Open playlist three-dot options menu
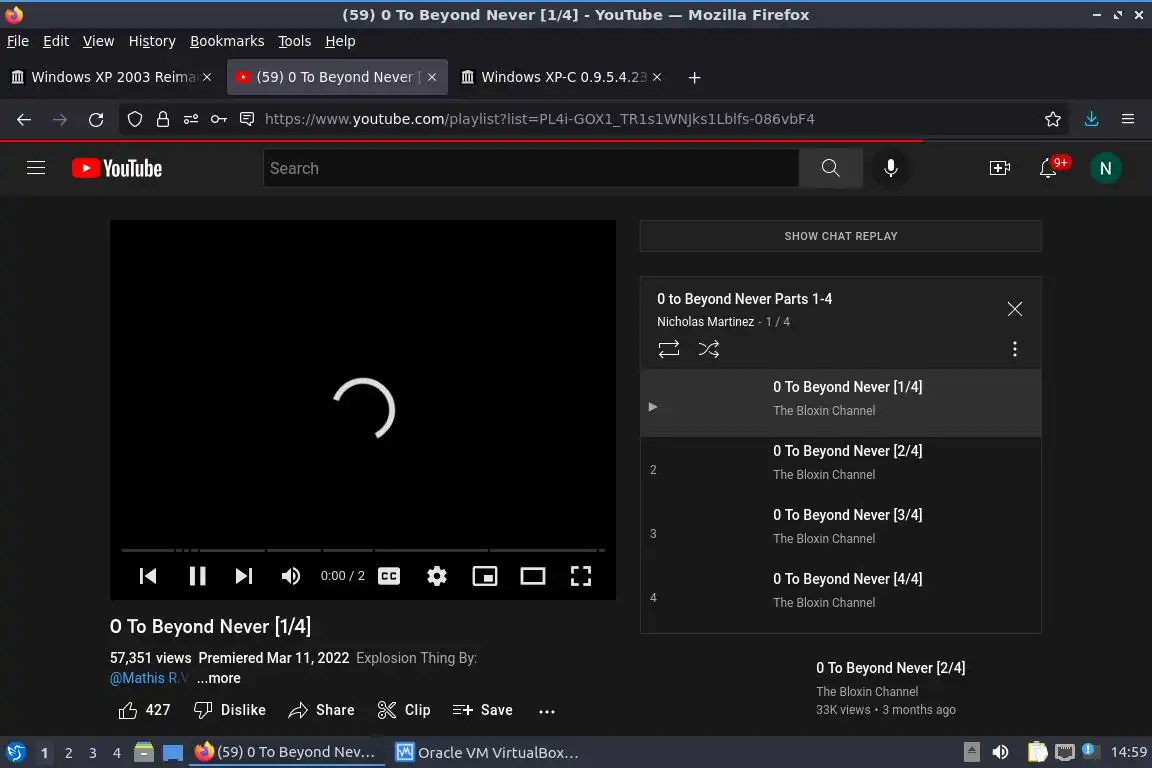This screenshot has height=768, width=1152. [x=1015, y=349]
